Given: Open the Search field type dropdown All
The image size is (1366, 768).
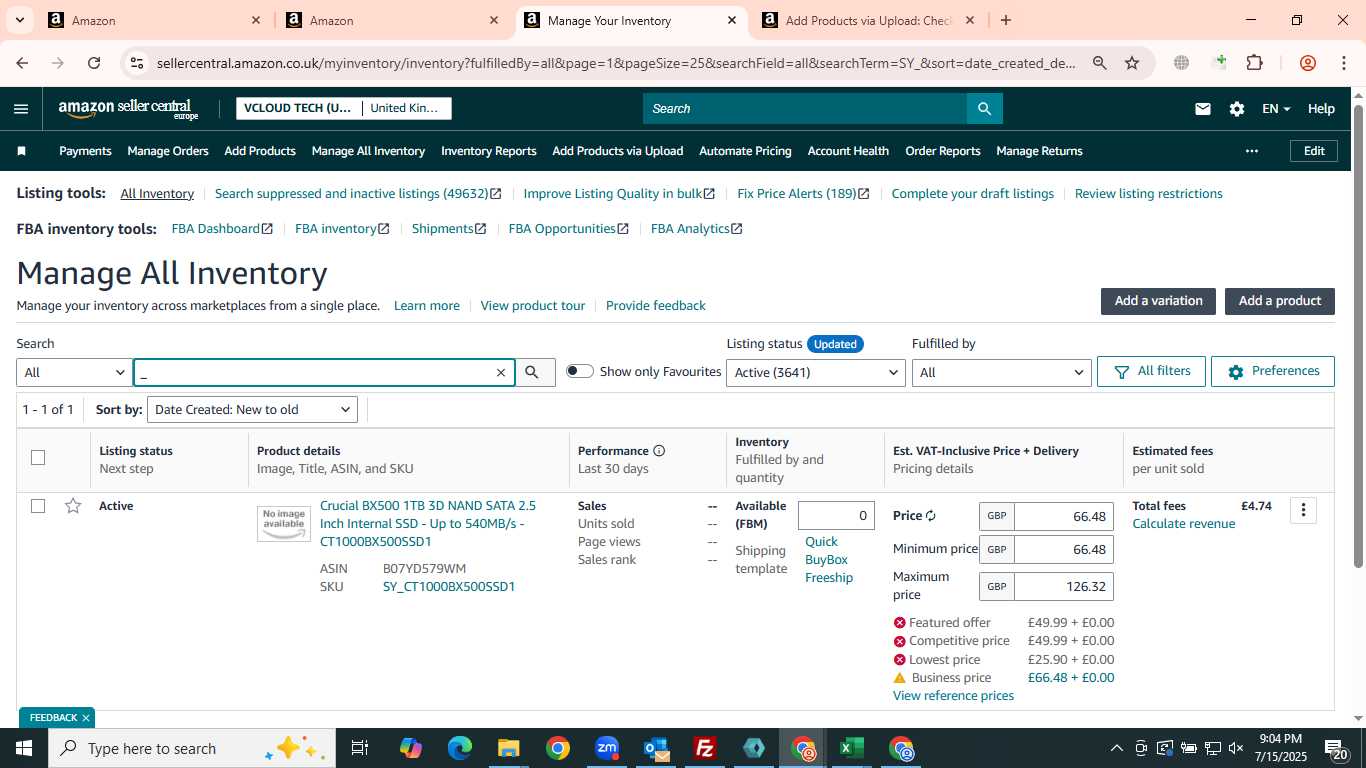Looking at the screenshot, I should pyautogui.click(x=74, y=373).
